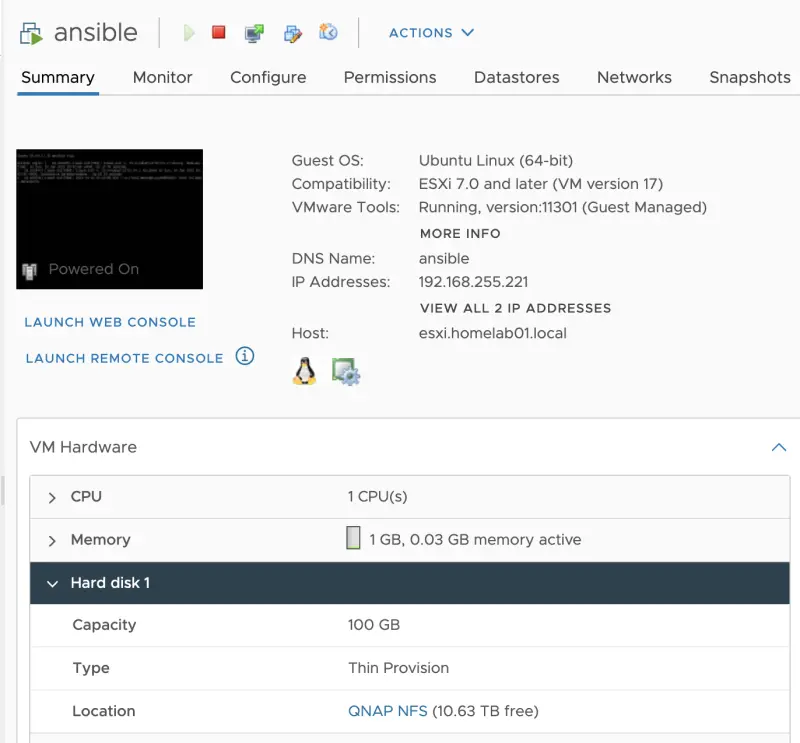Click the memory usage indicator bar
Viewport: 800px width, 743px height.
[352, 539]
